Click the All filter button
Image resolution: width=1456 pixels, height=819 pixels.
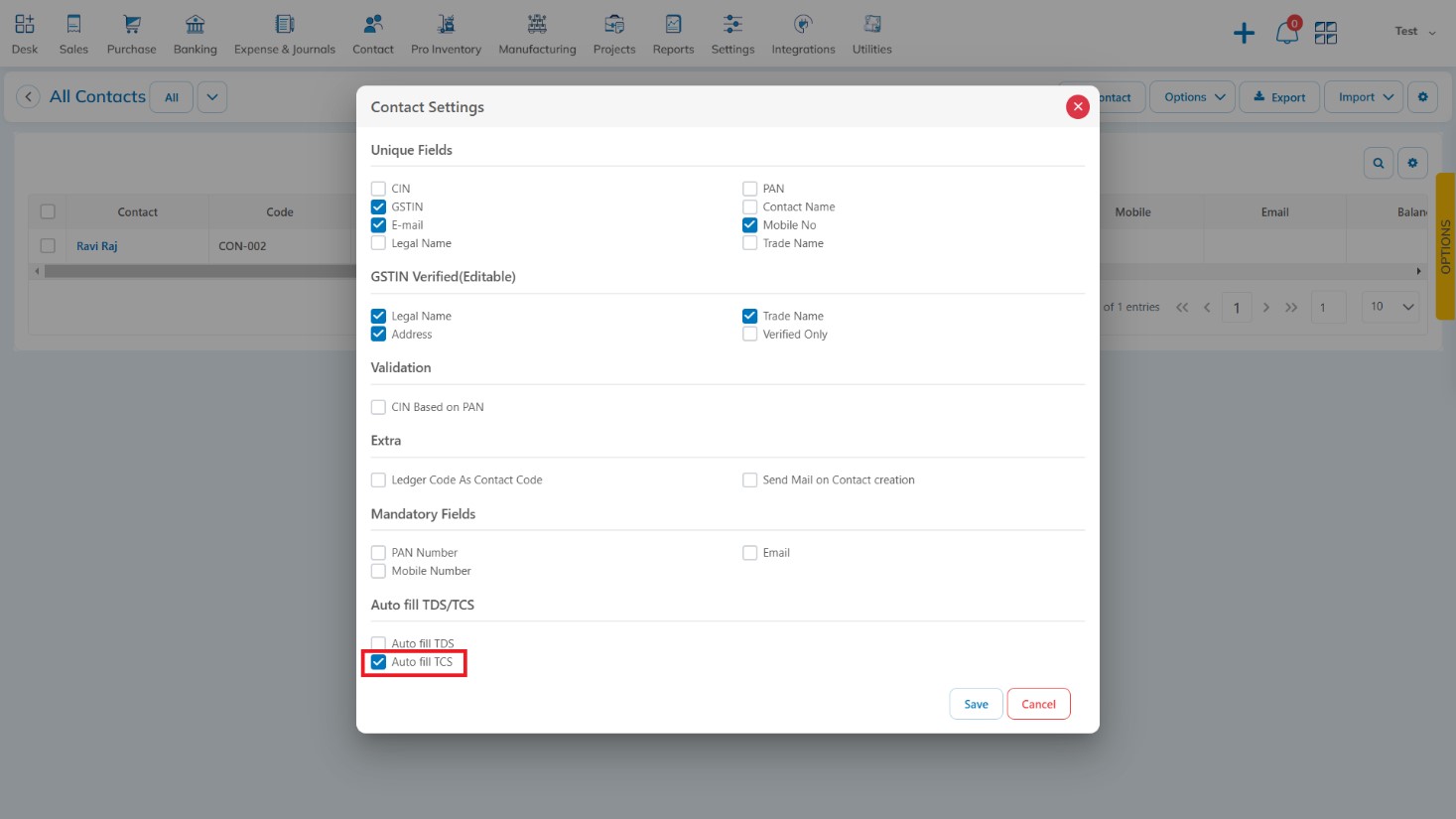coord(172,97)
